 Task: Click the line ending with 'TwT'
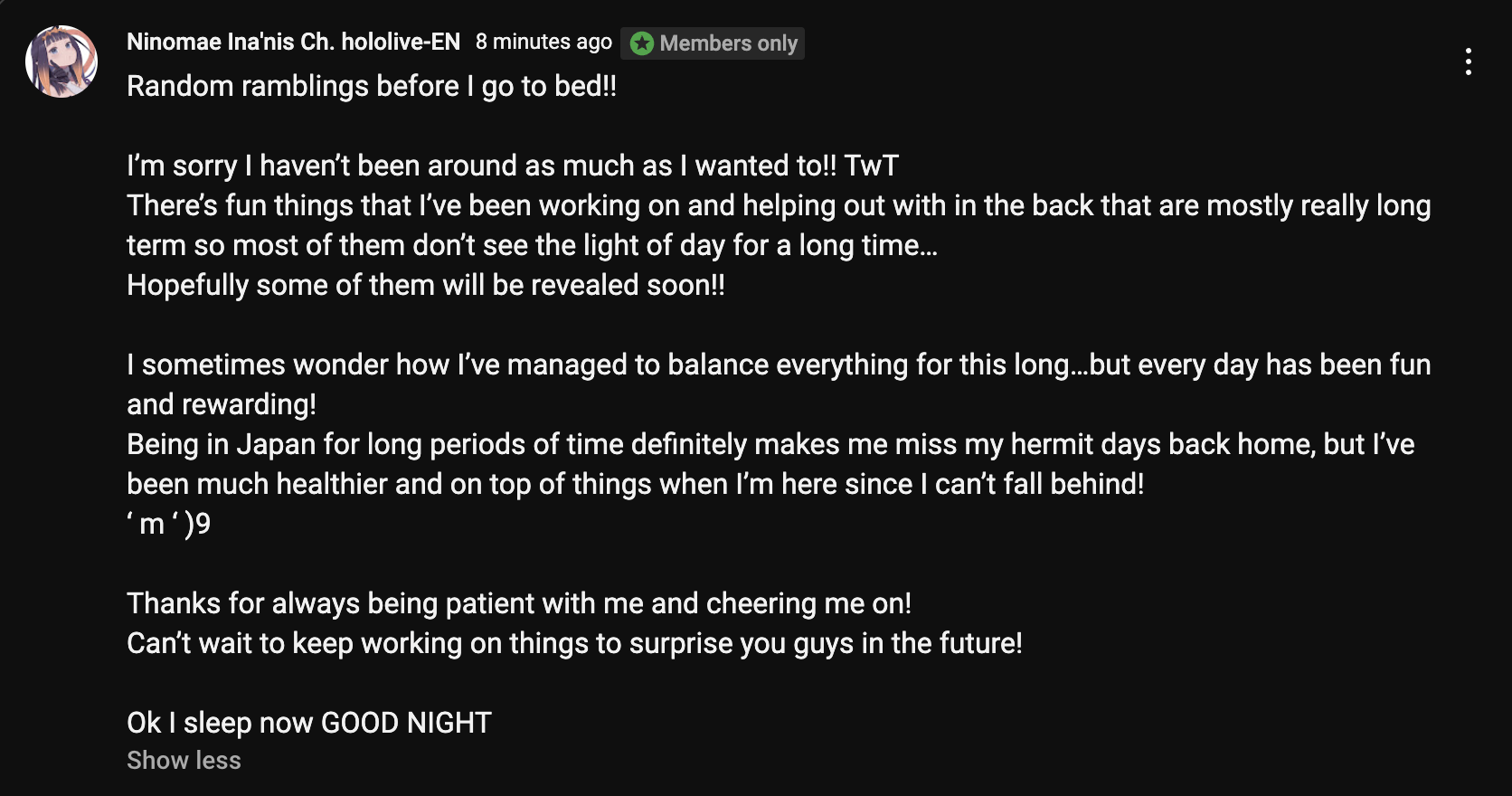click(513, 166)
